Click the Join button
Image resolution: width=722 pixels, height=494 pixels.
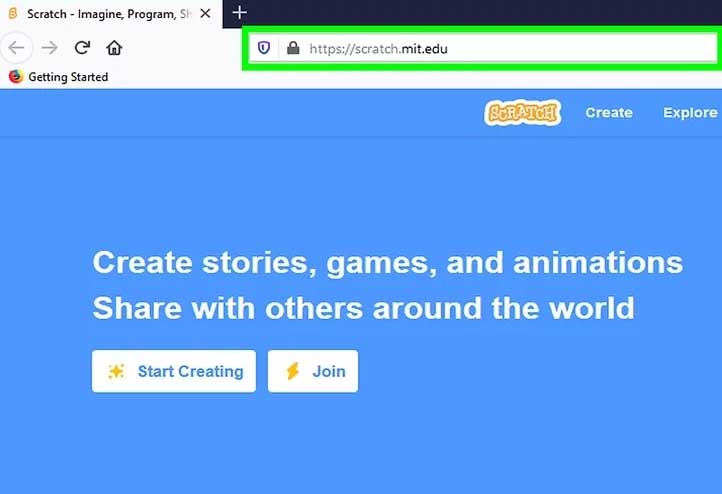(313, 371)
